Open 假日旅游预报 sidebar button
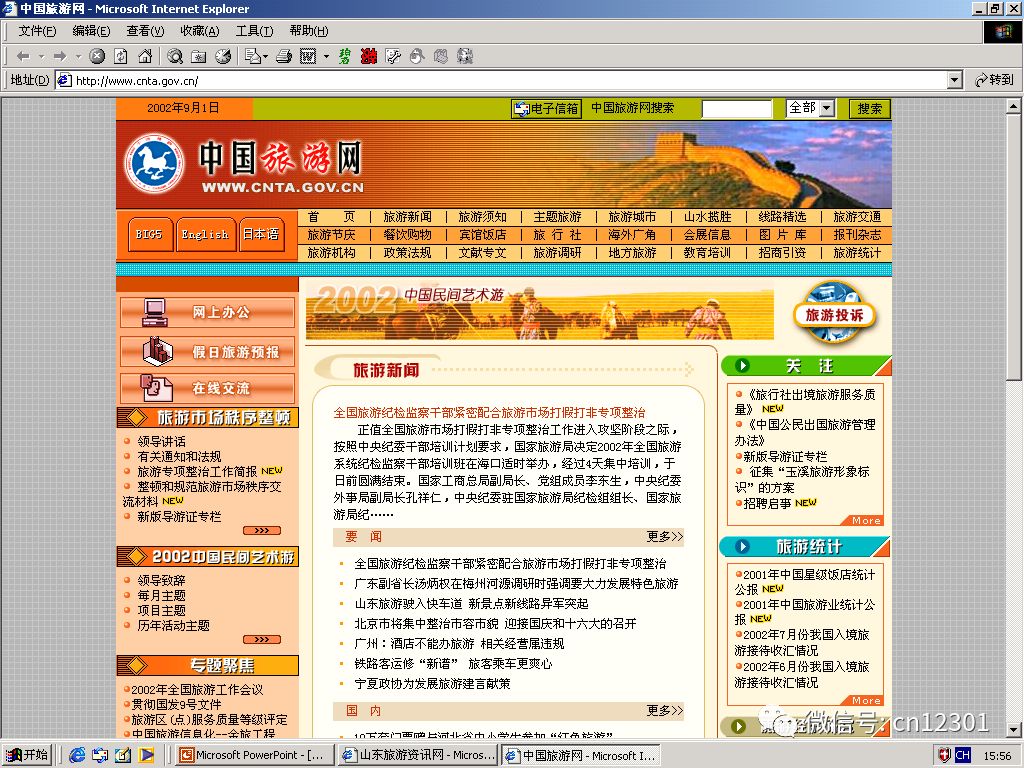 pyautogui.click(x=207, y=351)
